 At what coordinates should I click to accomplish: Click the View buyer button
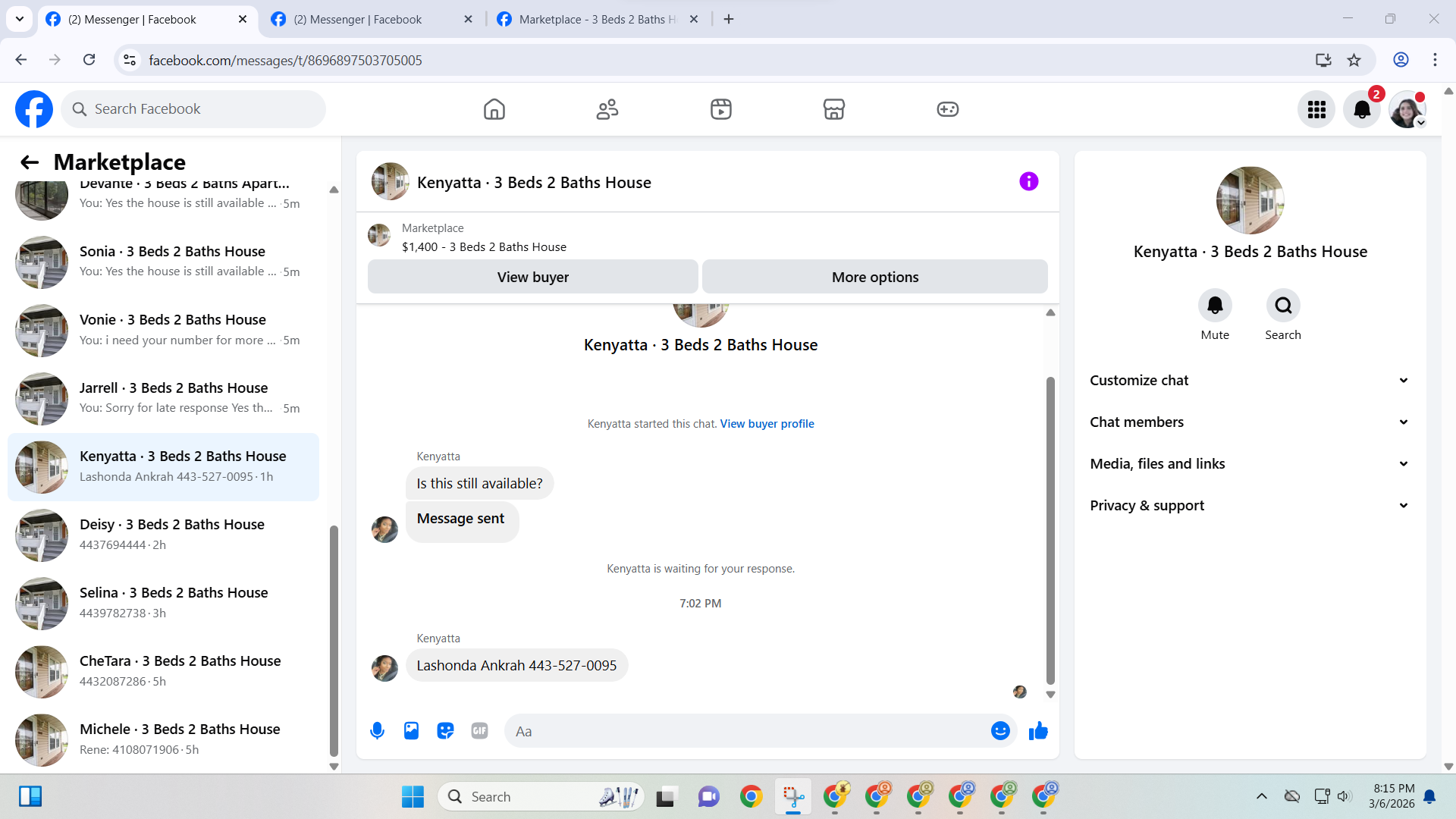pyautogui.click(x=532, y=277)
